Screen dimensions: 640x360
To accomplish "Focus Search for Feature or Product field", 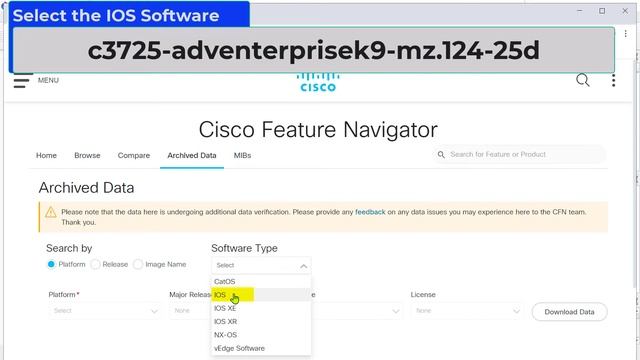I will click(x=519, y=155).
